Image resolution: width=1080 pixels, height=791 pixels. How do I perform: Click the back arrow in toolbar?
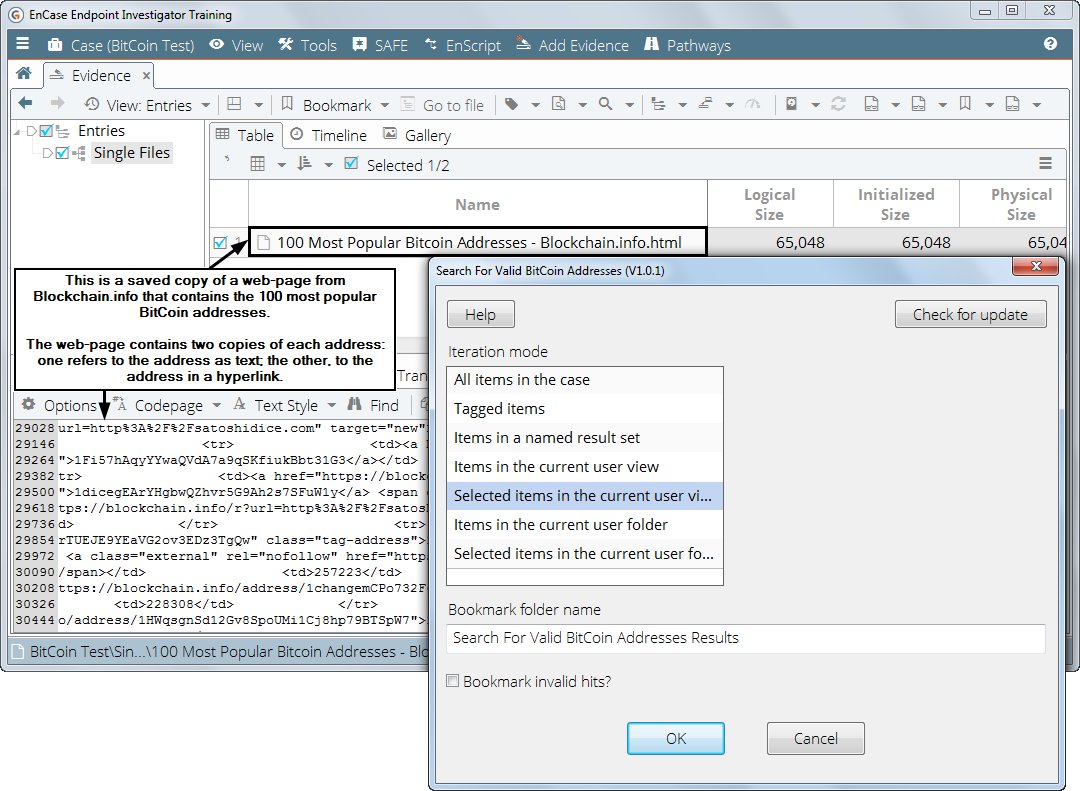pyautogui.click(x=25, y=103)
